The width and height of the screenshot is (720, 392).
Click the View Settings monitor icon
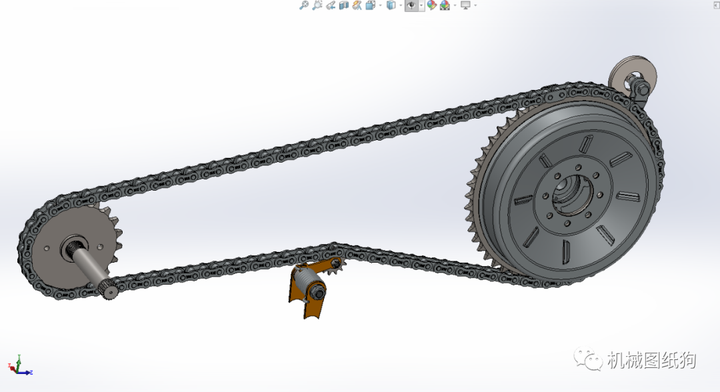466,5
